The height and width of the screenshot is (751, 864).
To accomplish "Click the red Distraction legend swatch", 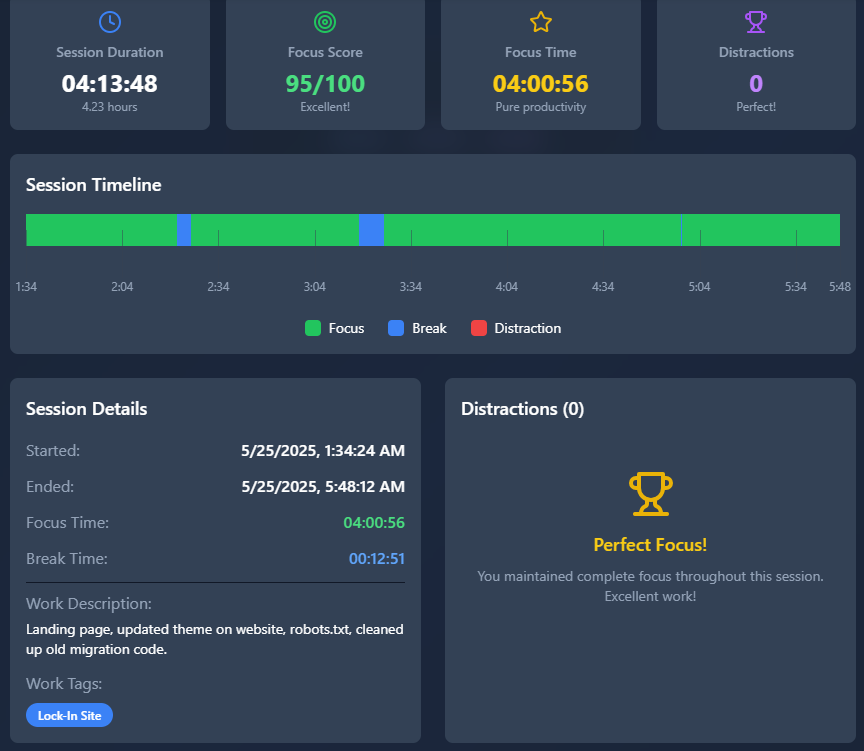I will tap(479, 328).
